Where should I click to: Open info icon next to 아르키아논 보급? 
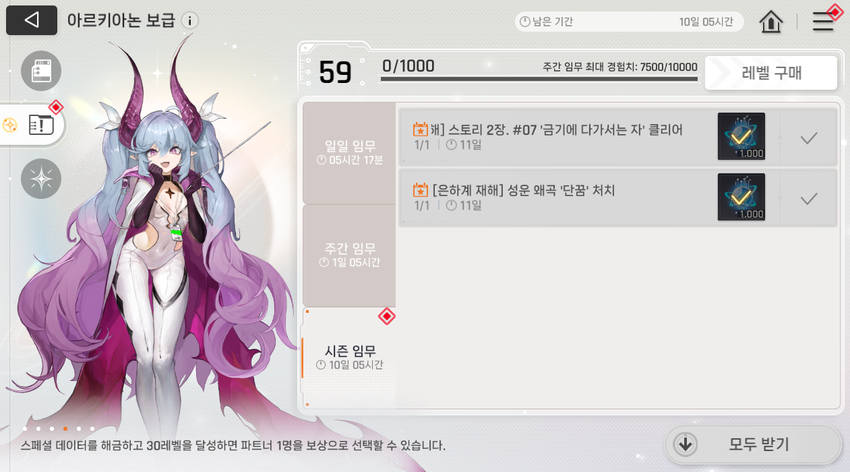[190, 21]
